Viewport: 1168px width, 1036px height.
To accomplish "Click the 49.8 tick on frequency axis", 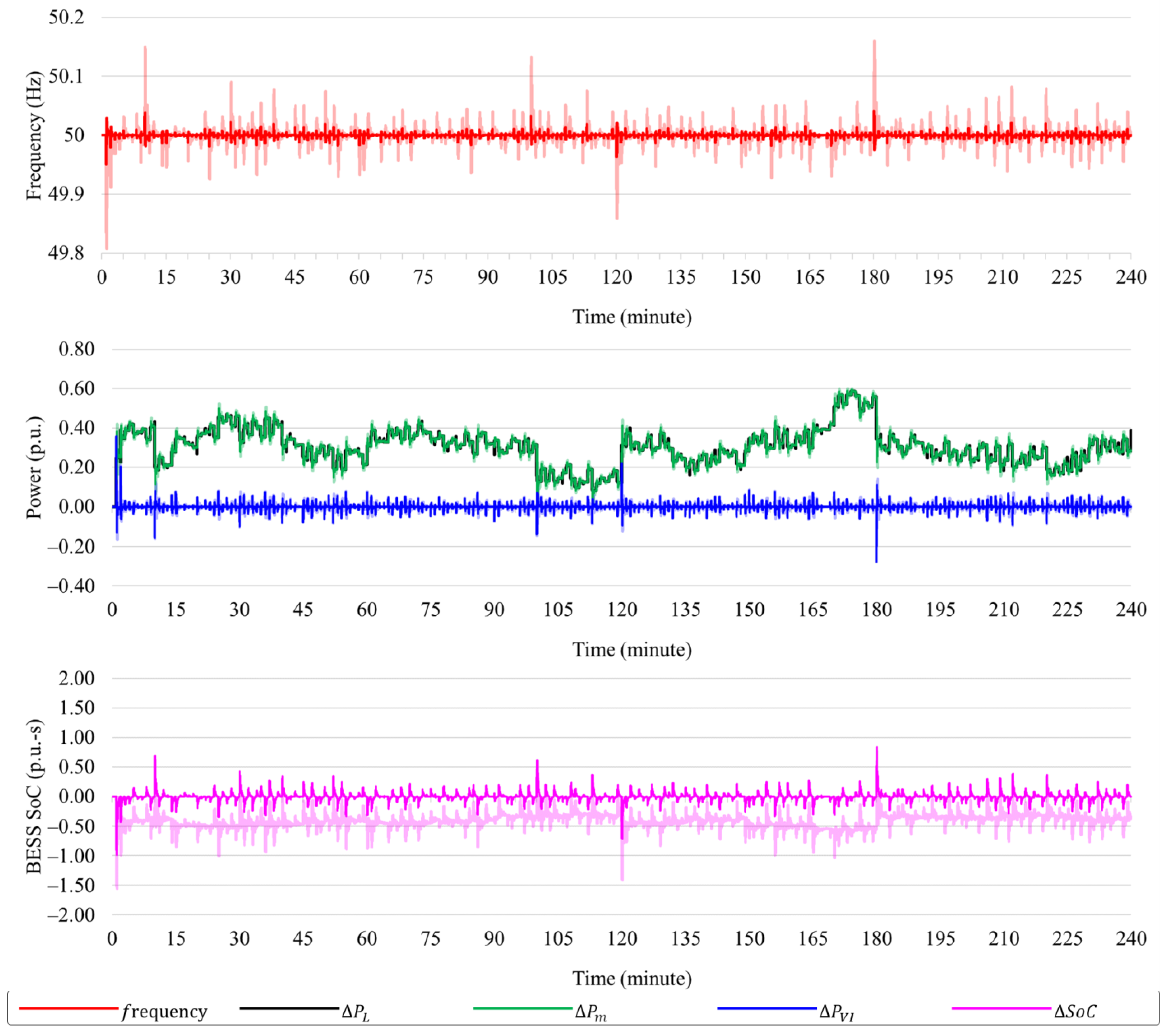I will tap(66, 252).
